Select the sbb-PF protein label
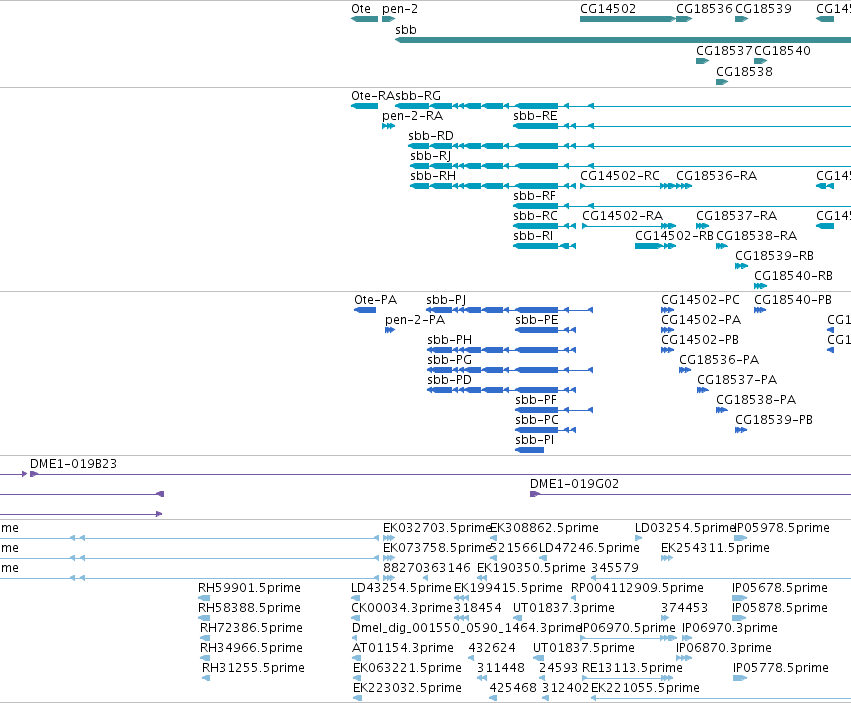 pyautogui.click(x=536, y=400)
